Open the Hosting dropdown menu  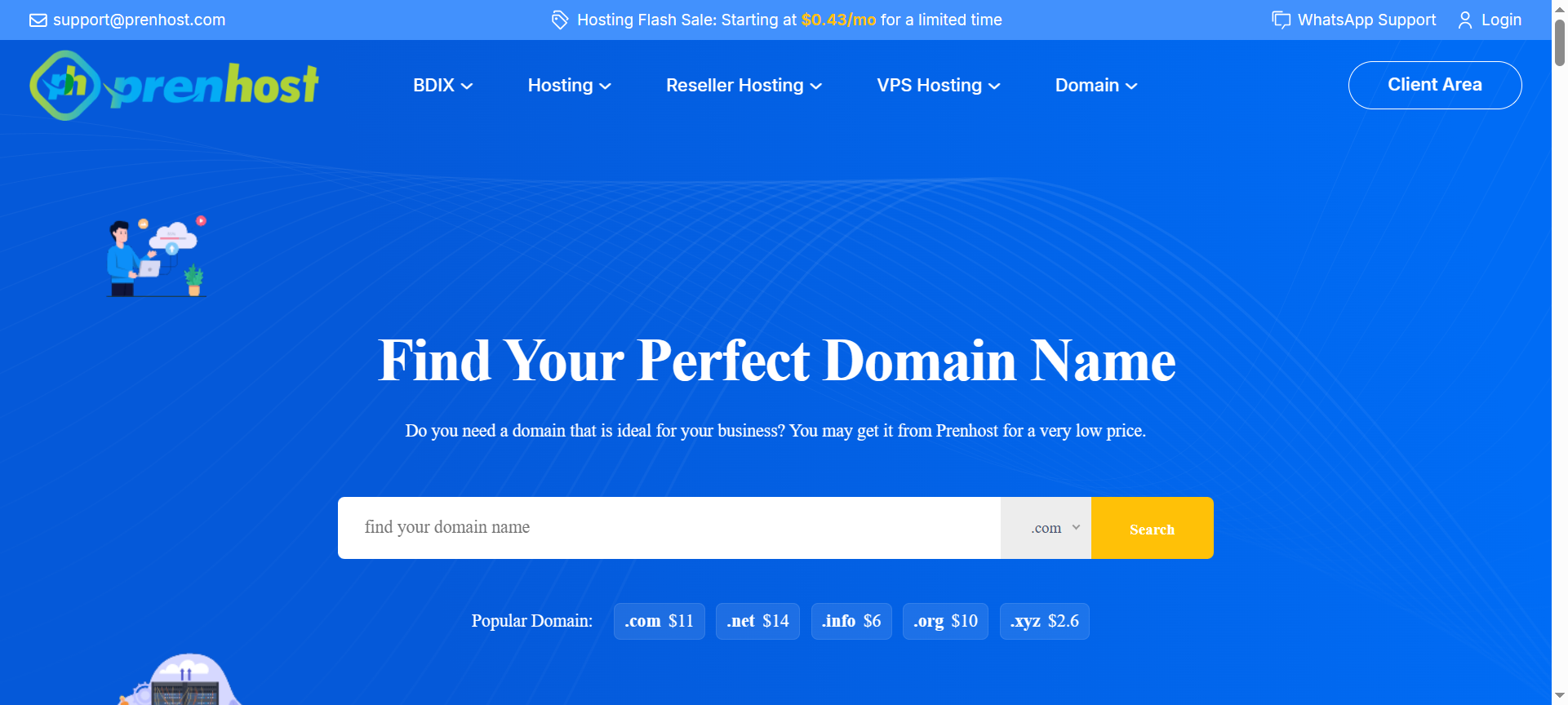click(x=569, y=86)
